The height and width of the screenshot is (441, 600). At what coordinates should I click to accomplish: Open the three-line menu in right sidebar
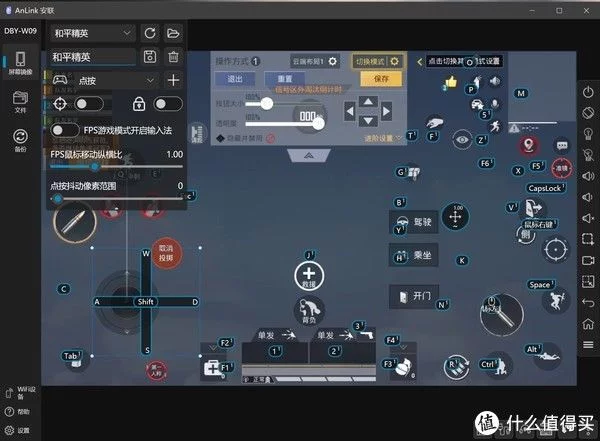coord(588,345)
